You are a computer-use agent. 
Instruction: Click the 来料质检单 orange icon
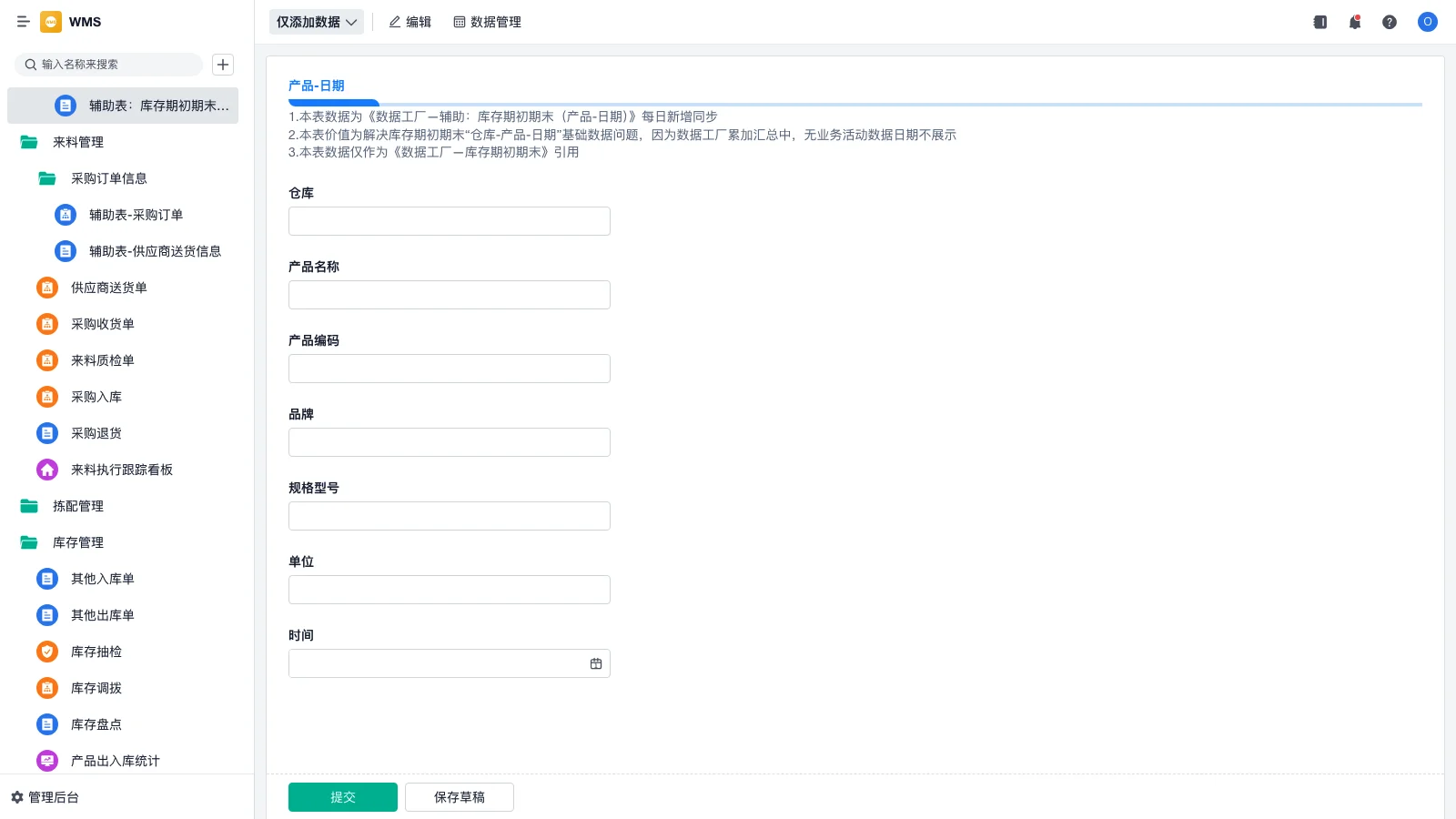[47, 360]
